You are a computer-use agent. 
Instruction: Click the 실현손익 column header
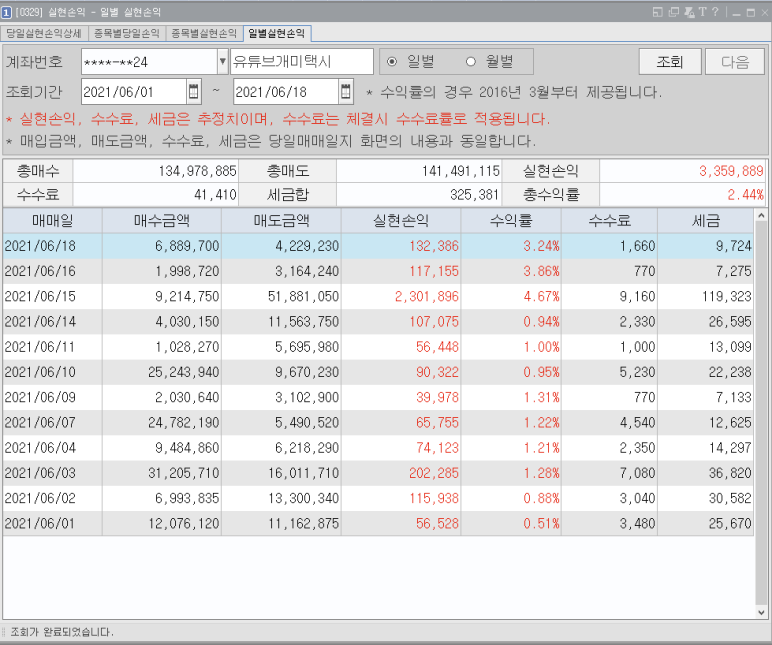pos(401,221)
